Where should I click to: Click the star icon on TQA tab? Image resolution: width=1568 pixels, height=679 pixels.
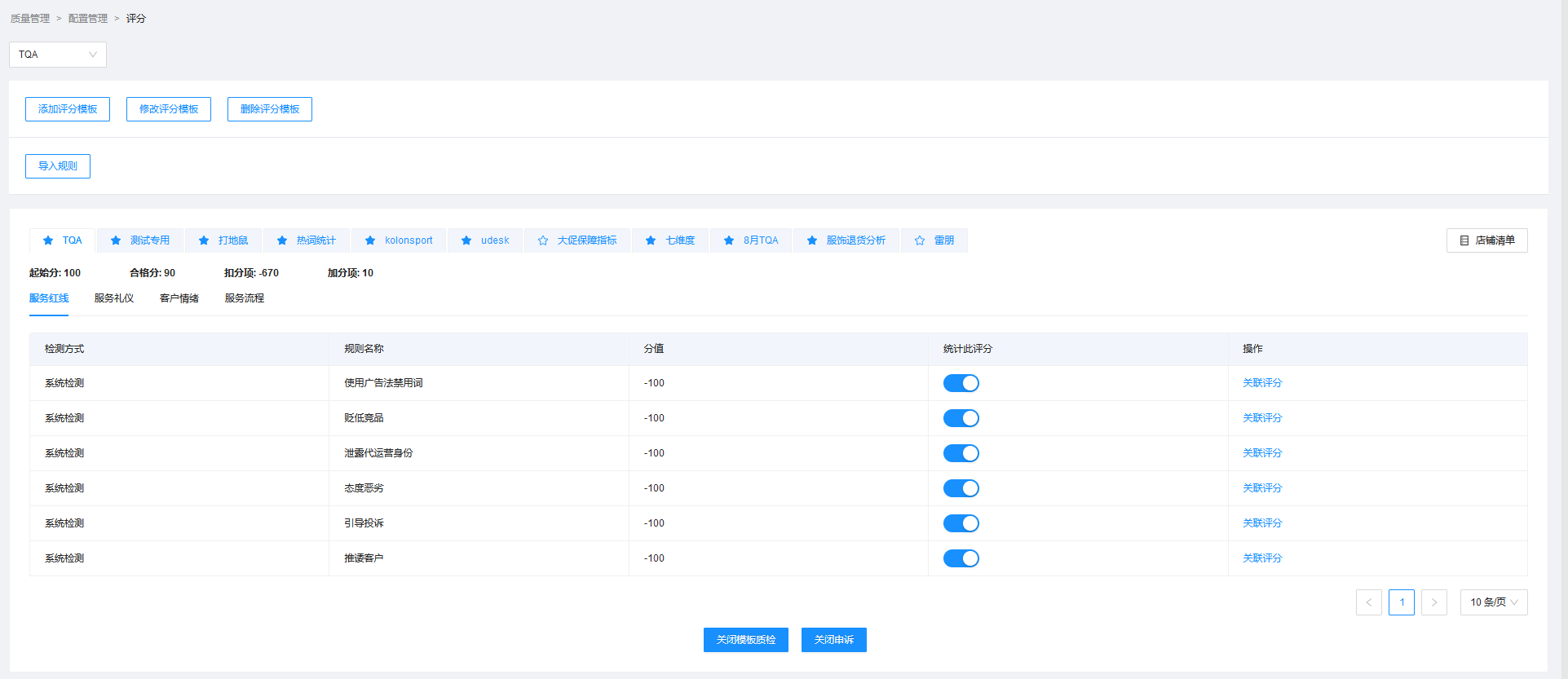coord(48,240)
